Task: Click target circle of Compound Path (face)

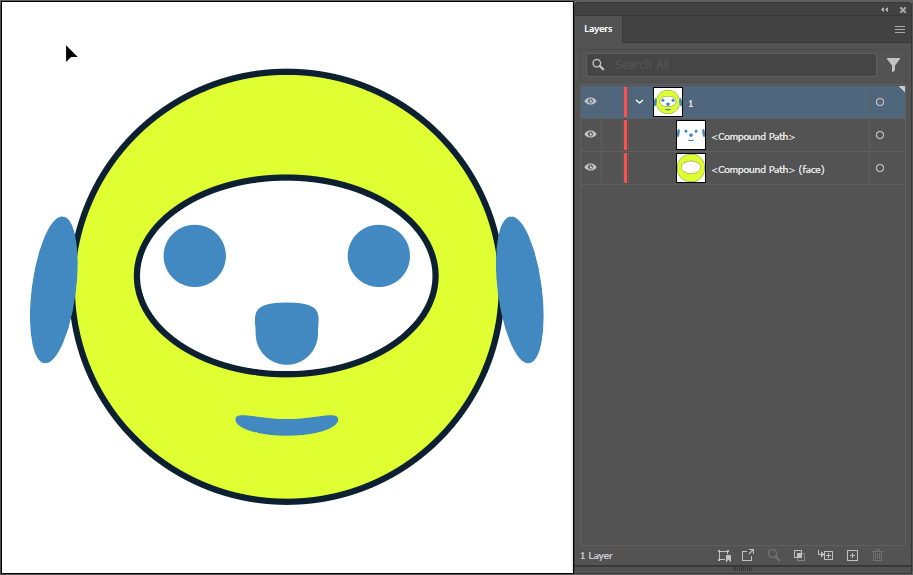Action: [x=880, y=168]
